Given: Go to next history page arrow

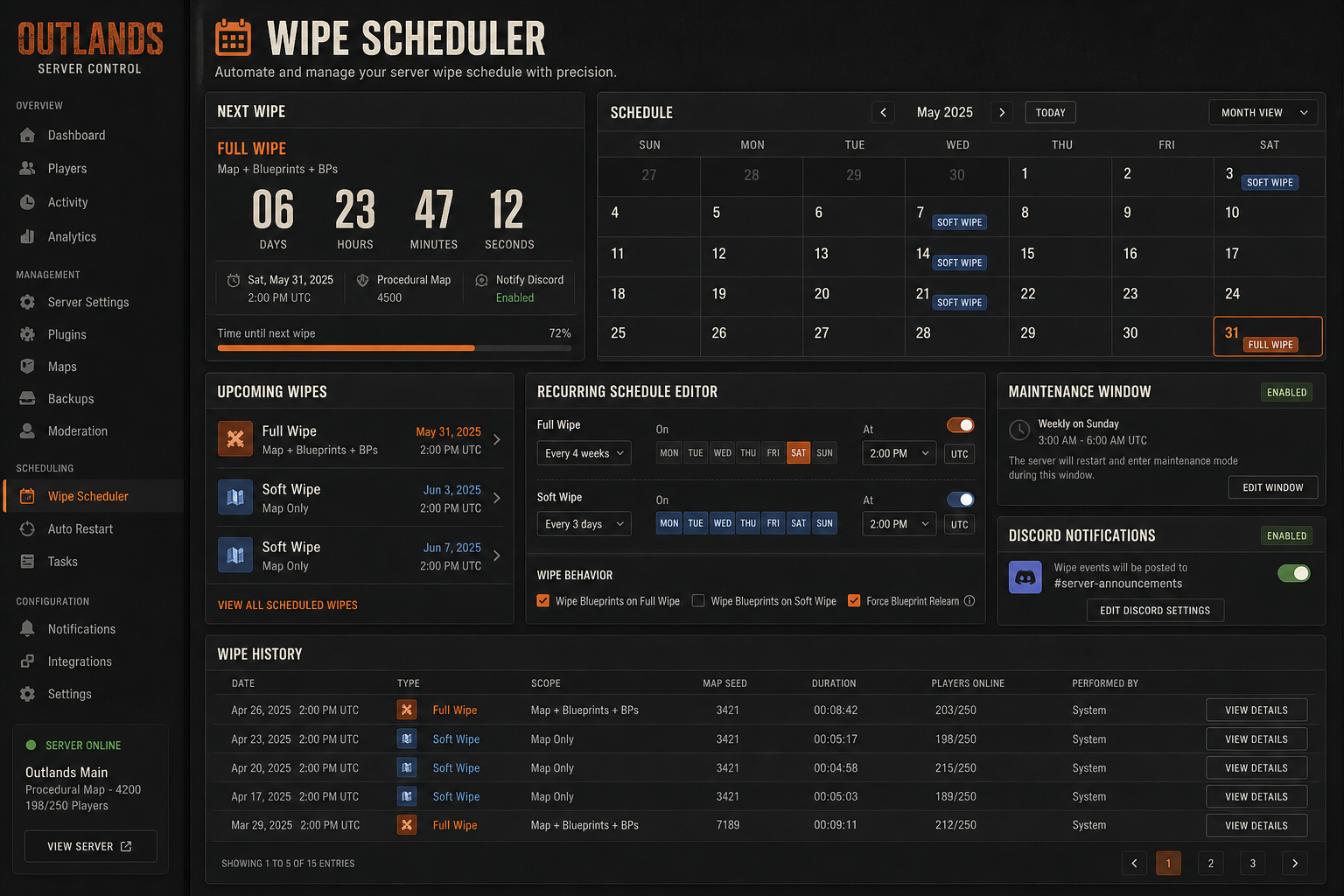Looking at the screenshot, I should [x=1295, y=864].
